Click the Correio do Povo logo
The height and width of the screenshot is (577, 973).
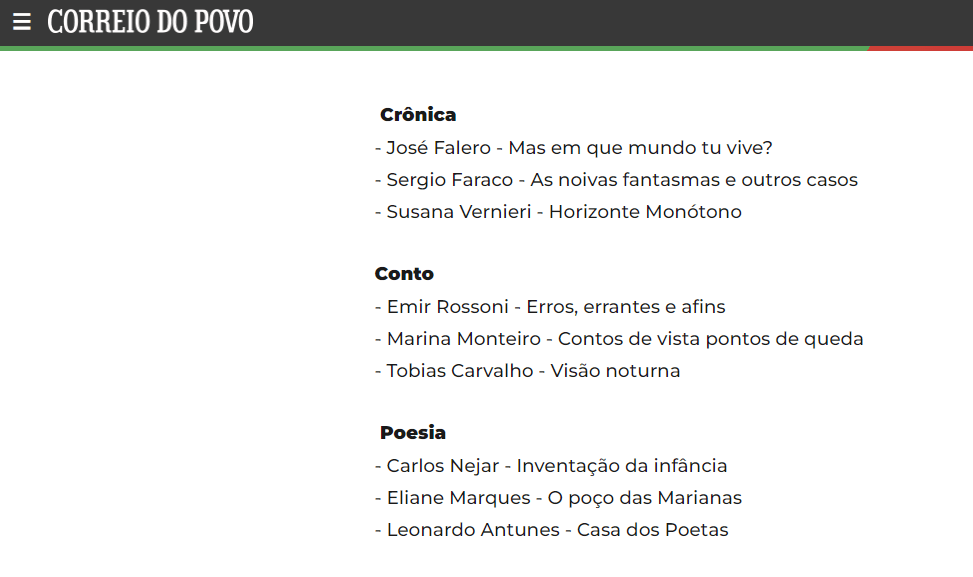click(150, 22)
